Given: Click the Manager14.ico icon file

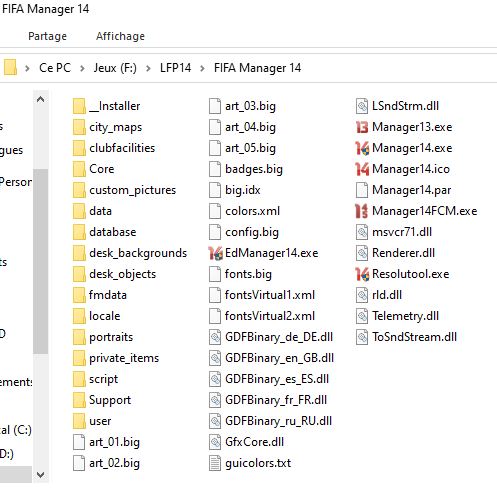Looking at the screenshot, I should click(362, 169).
